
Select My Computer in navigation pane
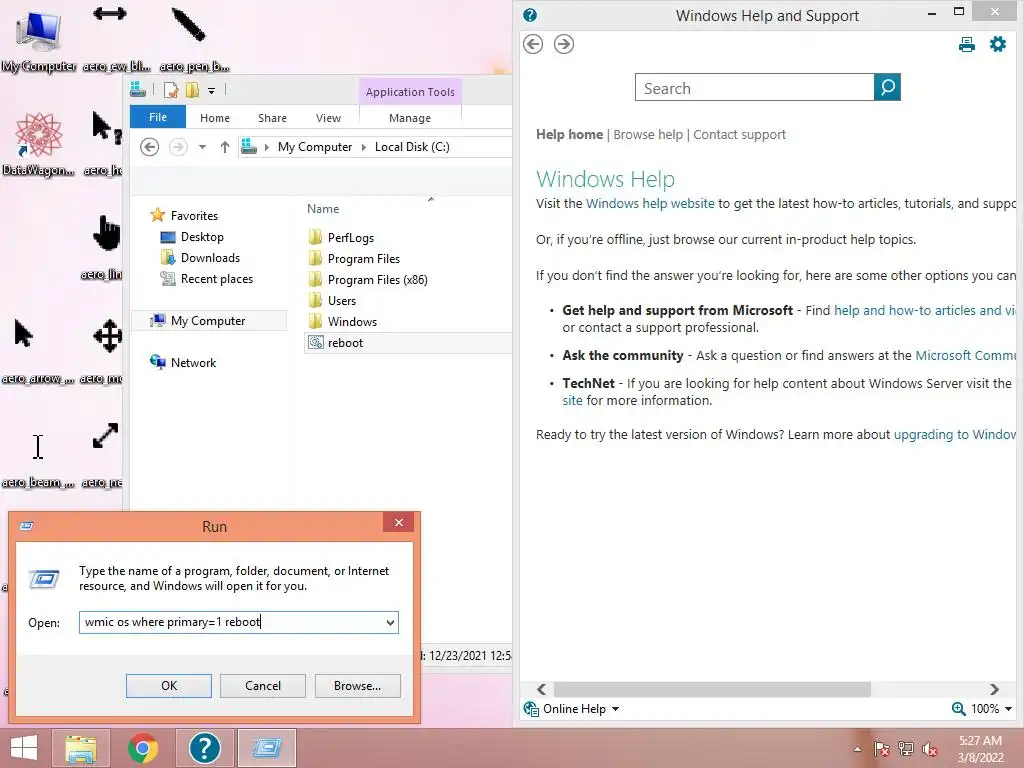[208, 321]
